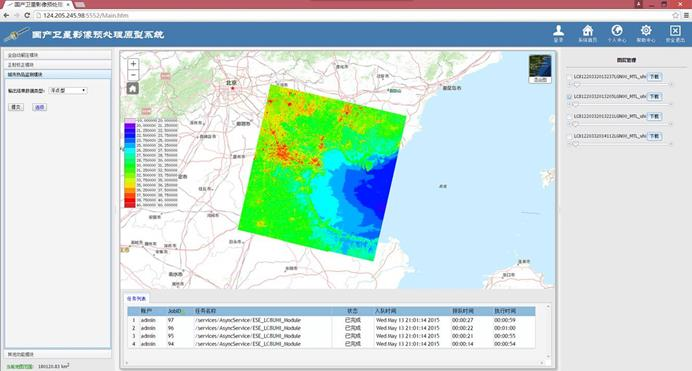Expand the bottom collapsed module in sidebar
The height and width of the screenshot is (371, 692).
57,354
